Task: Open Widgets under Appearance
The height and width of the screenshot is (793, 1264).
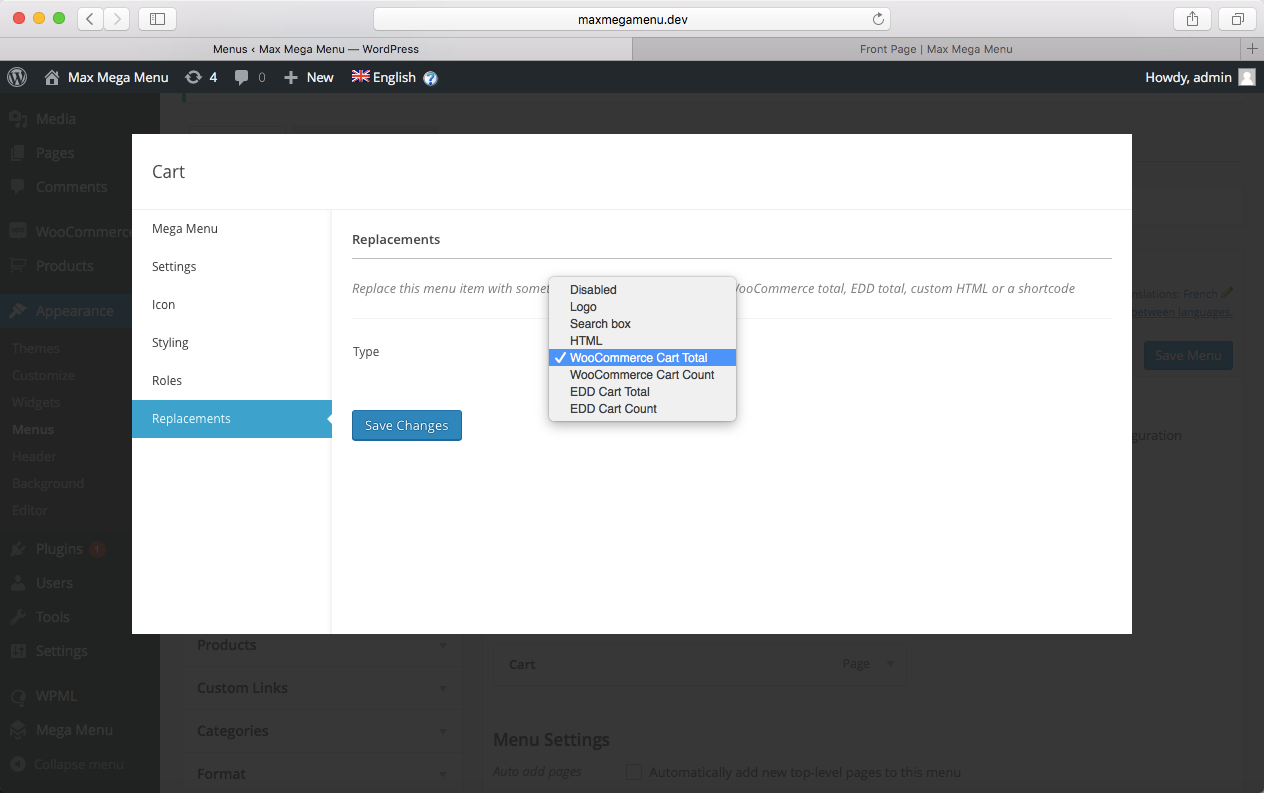Action: pos(36,402)
